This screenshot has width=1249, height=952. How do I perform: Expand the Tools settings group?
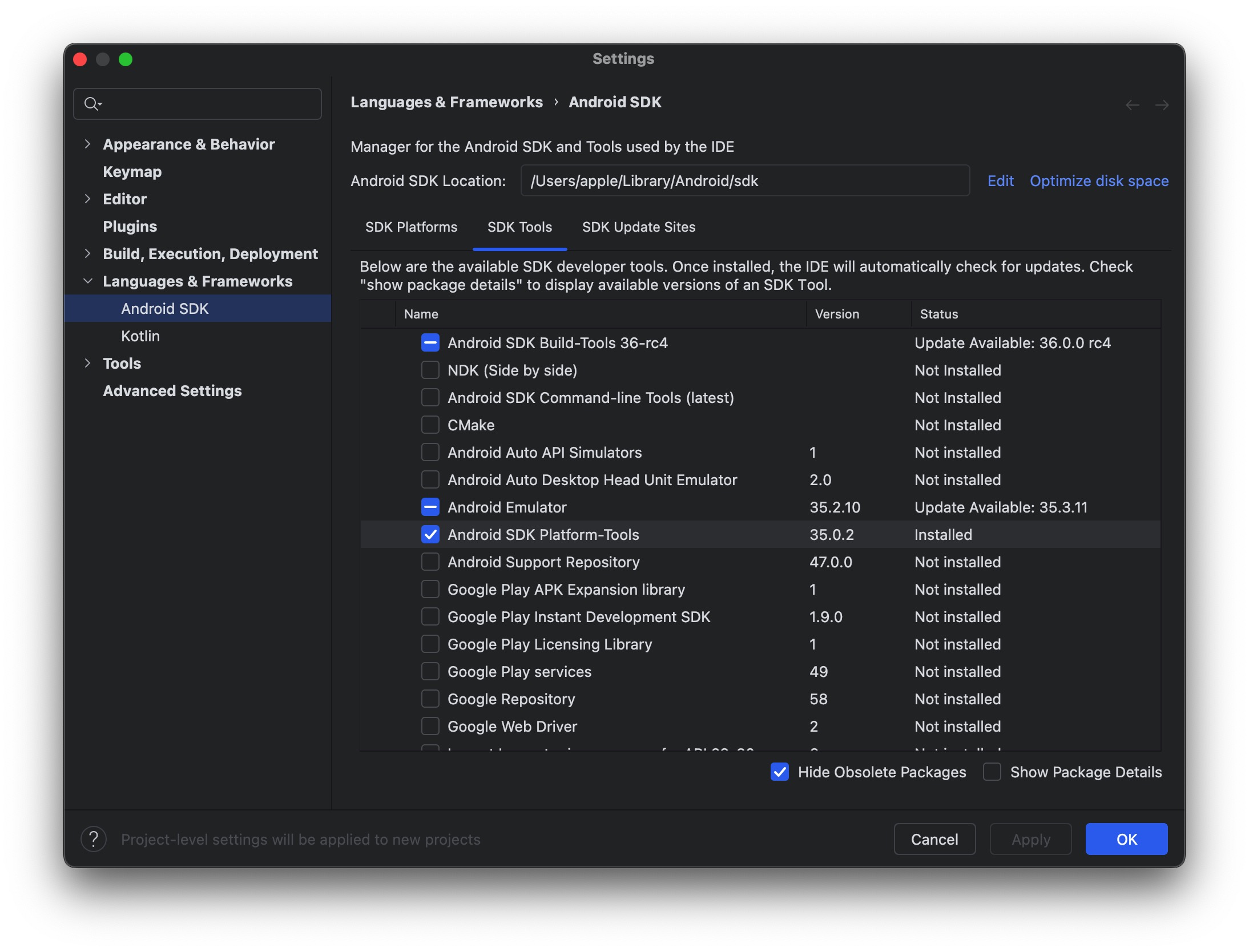(87, 363)
